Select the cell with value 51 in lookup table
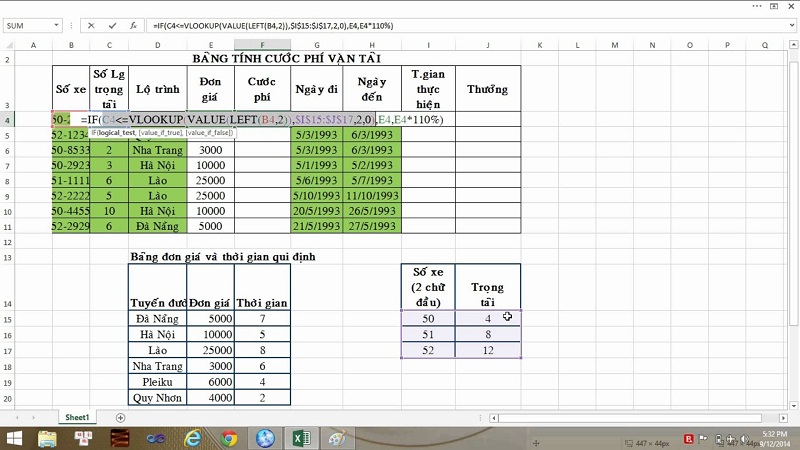 [428, 334]
